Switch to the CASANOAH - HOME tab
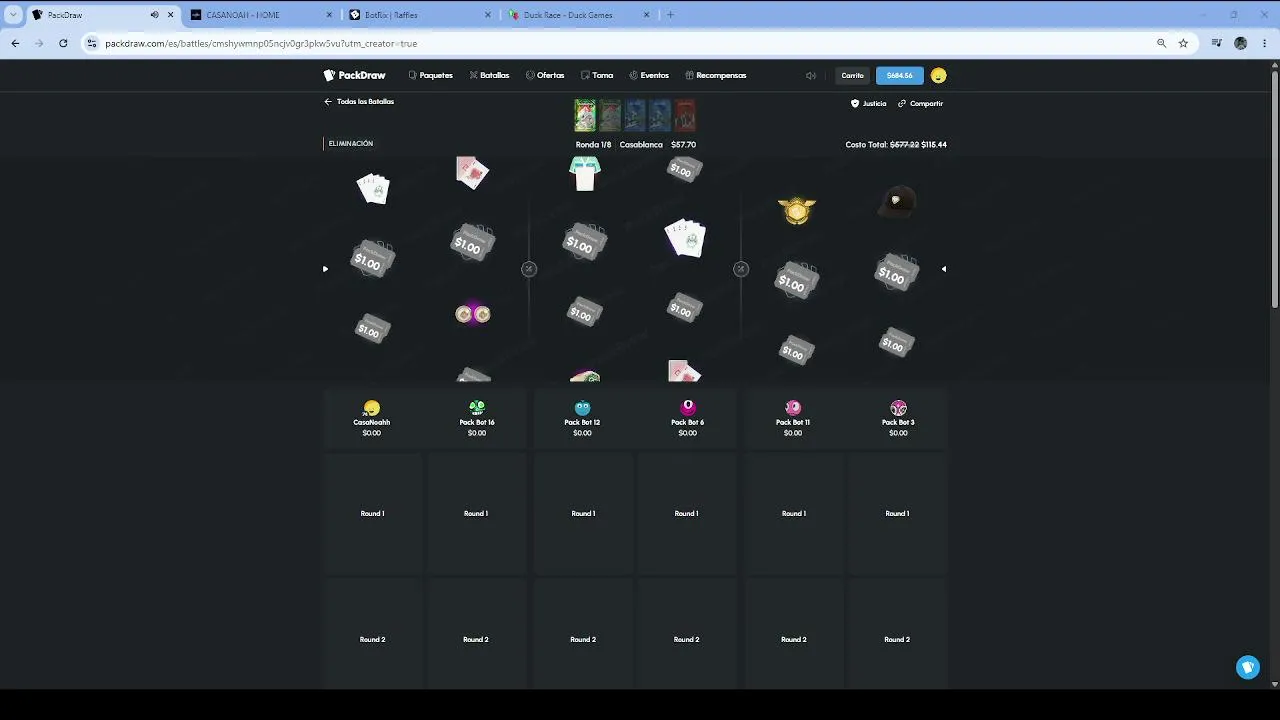The image size is (1280, 720). coord(260,15)
